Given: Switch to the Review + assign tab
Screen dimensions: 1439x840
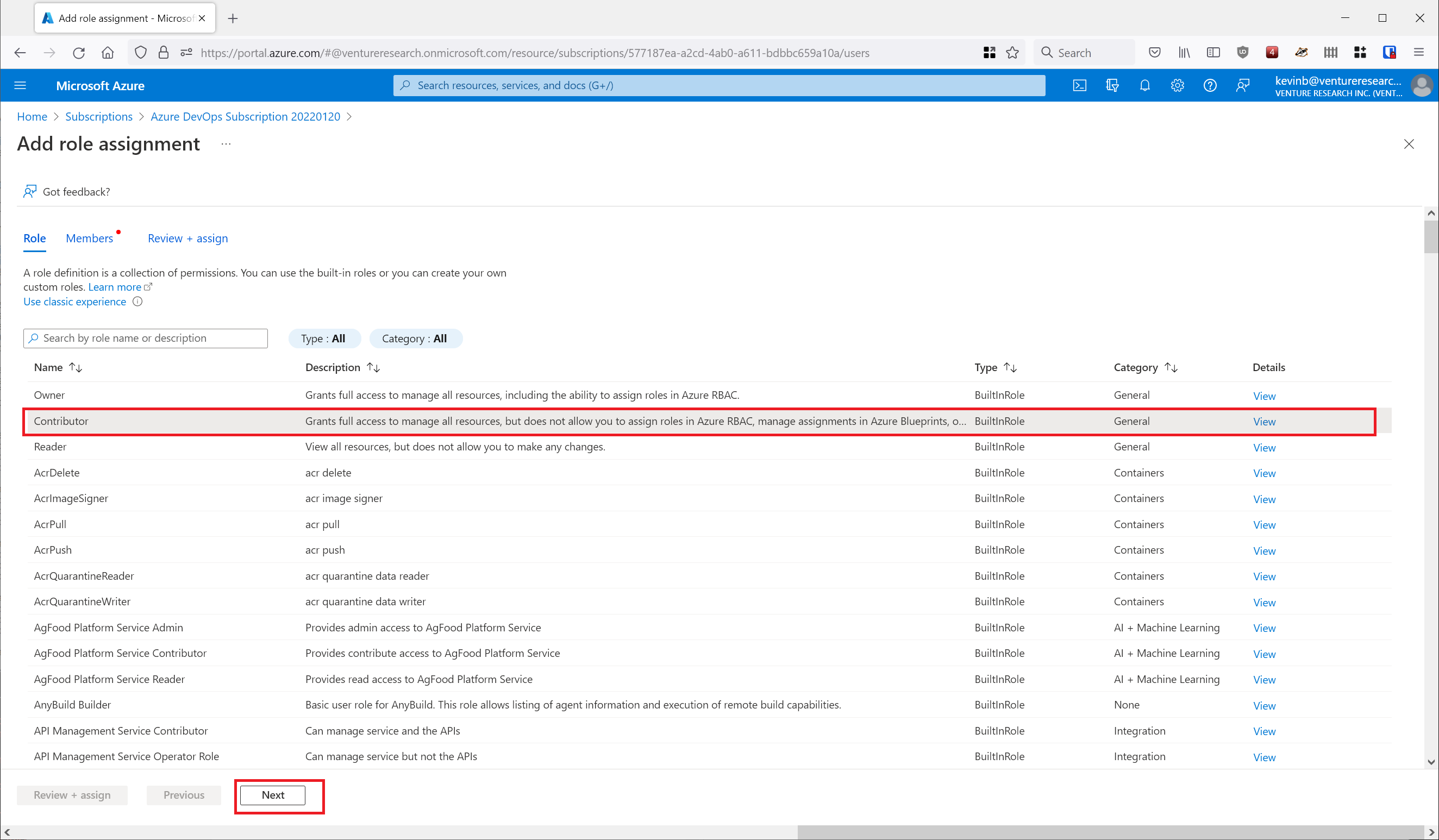Looking at the screenshot, I should pos(187,238).
